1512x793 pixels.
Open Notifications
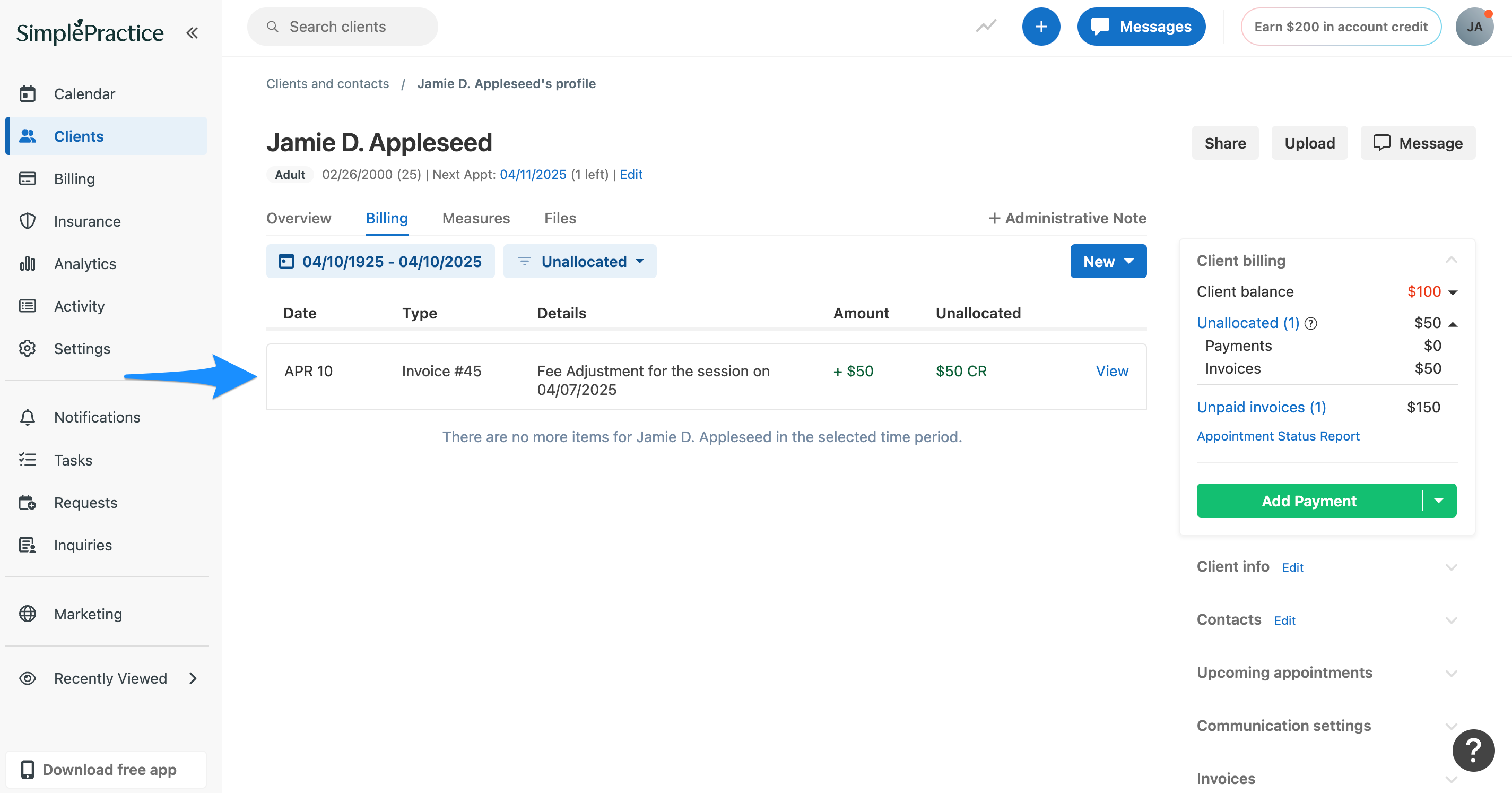coord(97,417)
